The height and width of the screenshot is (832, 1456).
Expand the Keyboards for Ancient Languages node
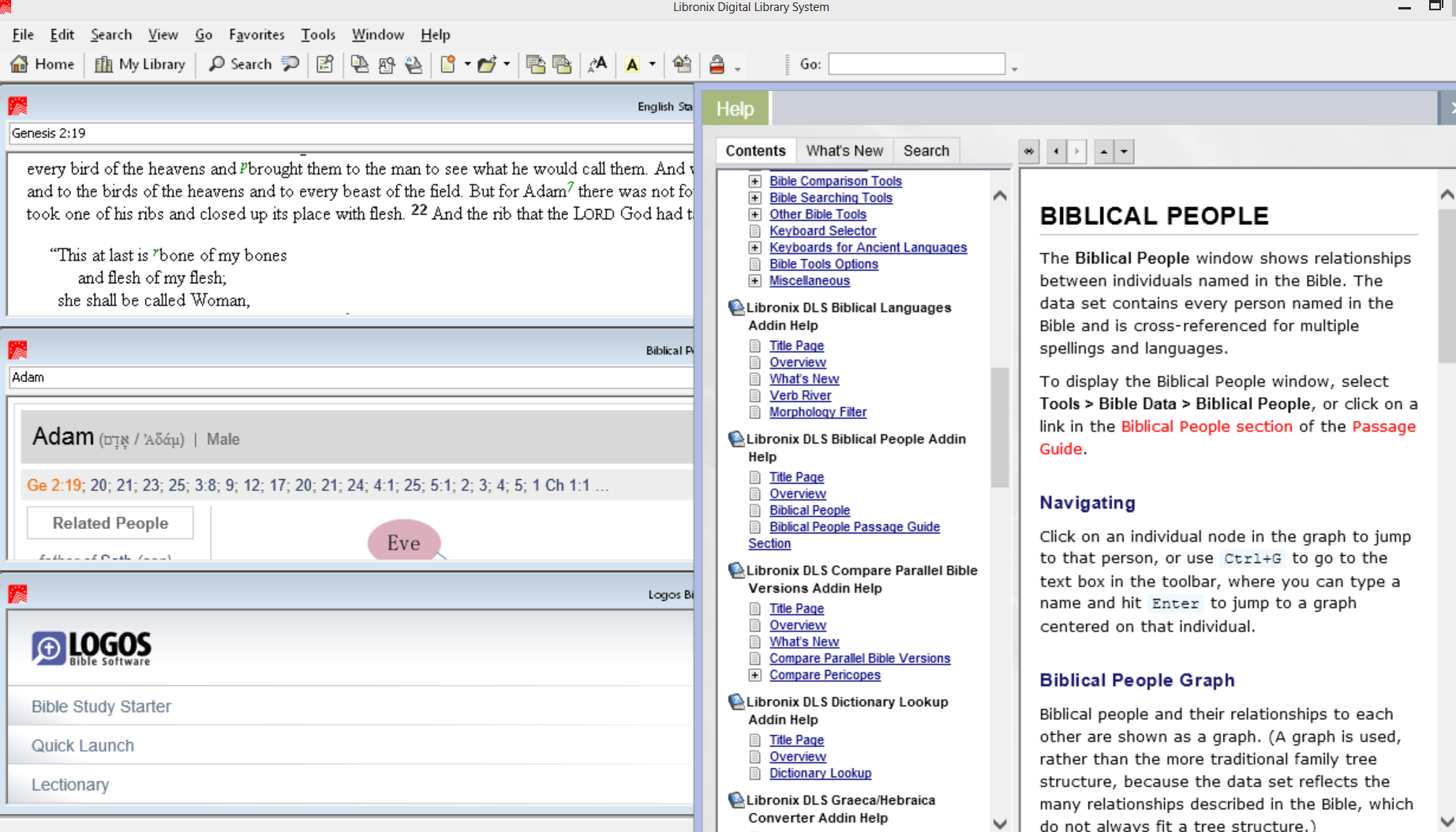(x=755, y=247)
